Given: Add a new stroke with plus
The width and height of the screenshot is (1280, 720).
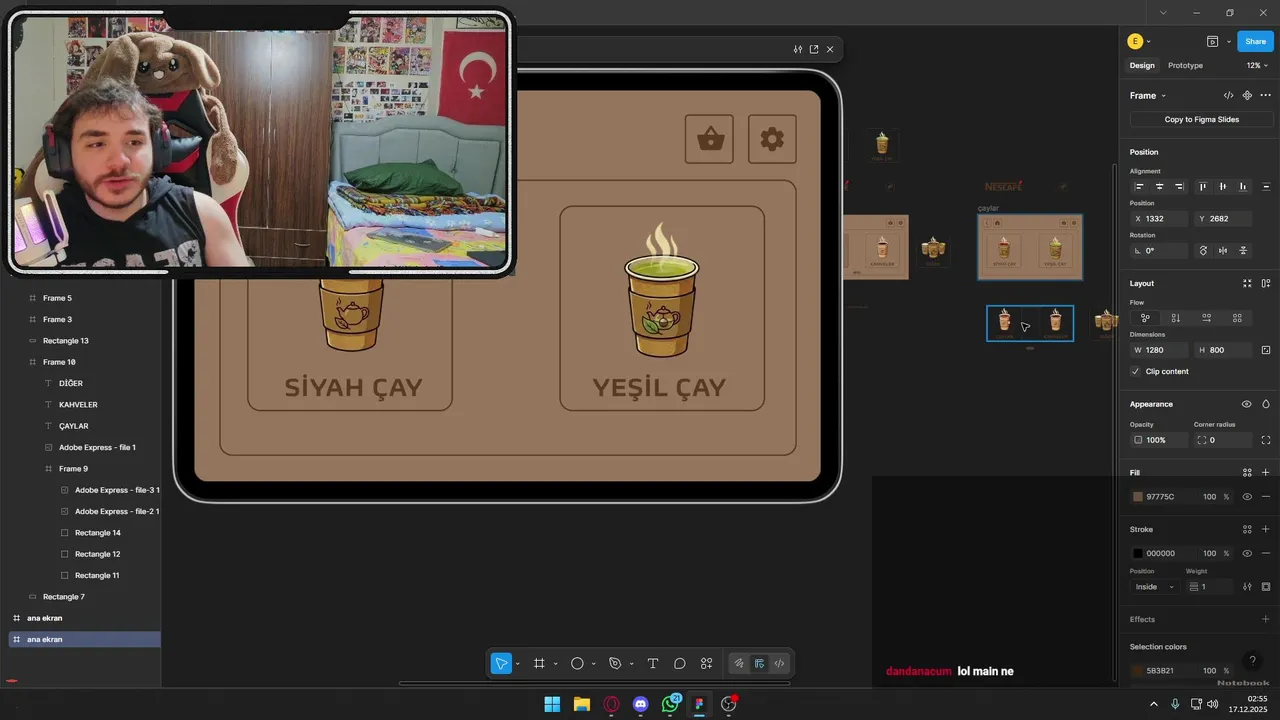Looking at the screenshot, I should pyautogui.click(x=1266, y=530).
